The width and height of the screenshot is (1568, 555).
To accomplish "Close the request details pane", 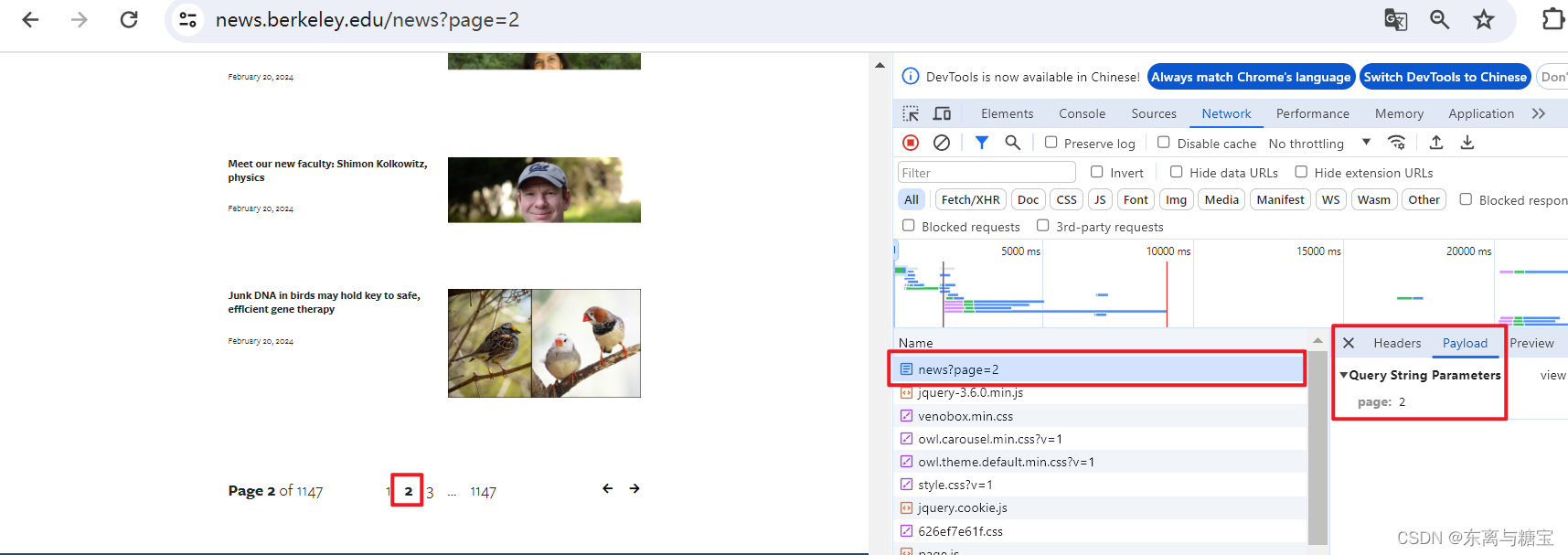I will 1349,343.
